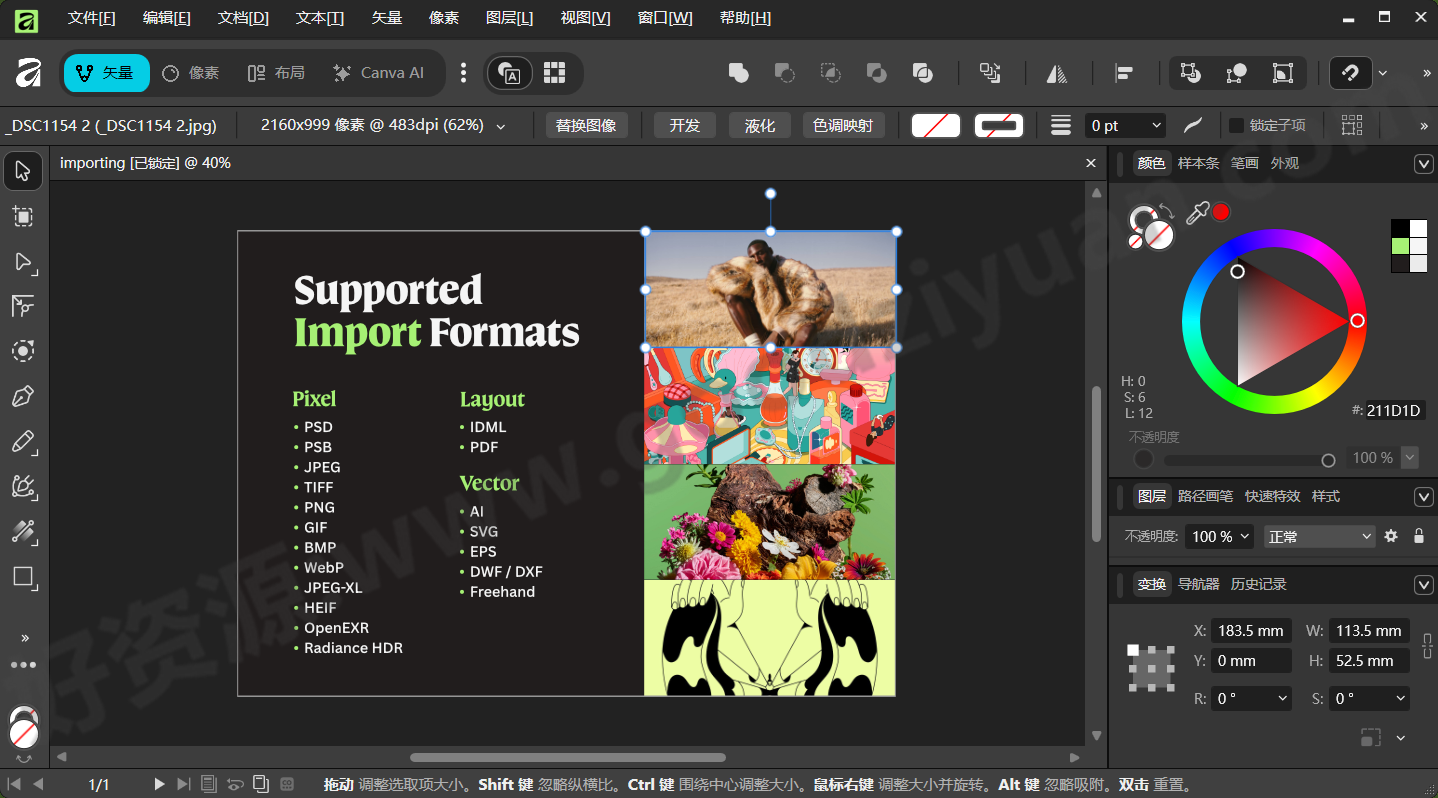This screenshot has width=1438, height=798.
Task: Click the 开发 button
Action: 684,125
